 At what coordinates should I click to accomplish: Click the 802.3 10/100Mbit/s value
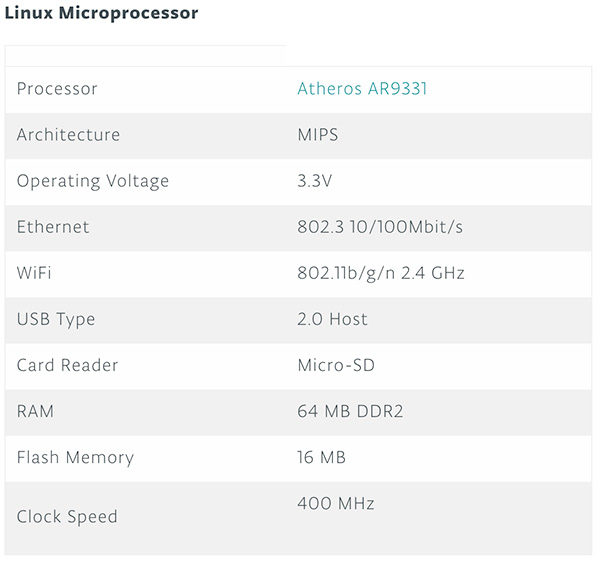pyautogui.click(x=380, y=227)
